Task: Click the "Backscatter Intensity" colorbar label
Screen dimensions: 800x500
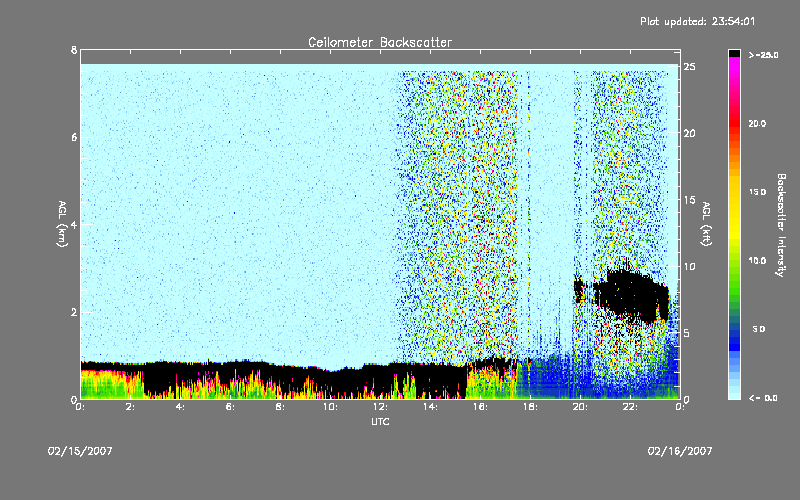Action: [x=781, y=225]
